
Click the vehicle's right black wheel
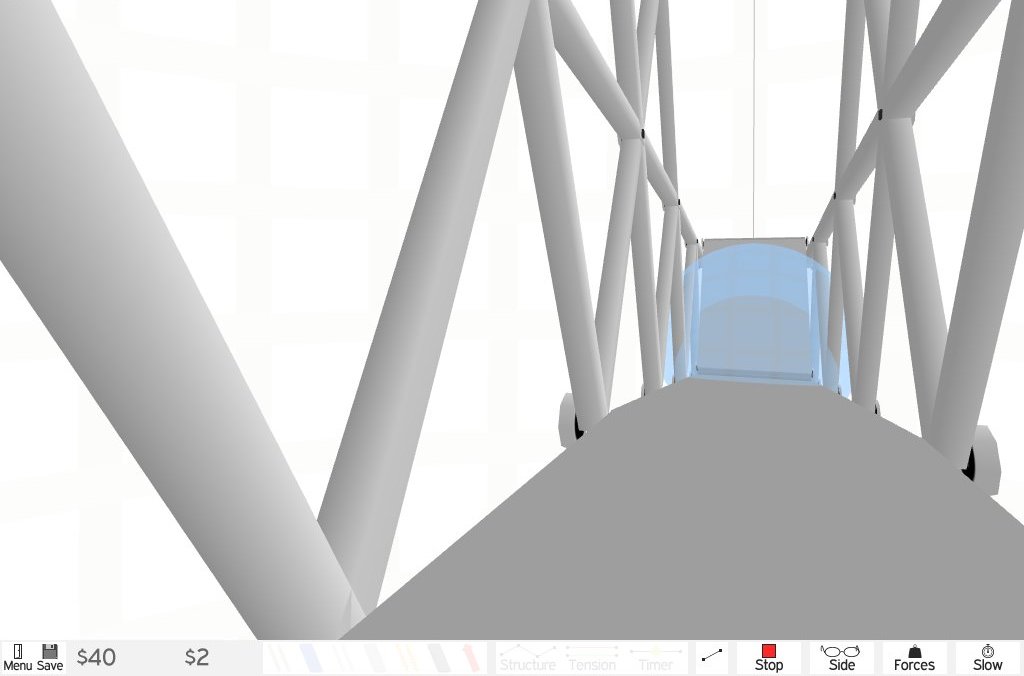[968, 462]
